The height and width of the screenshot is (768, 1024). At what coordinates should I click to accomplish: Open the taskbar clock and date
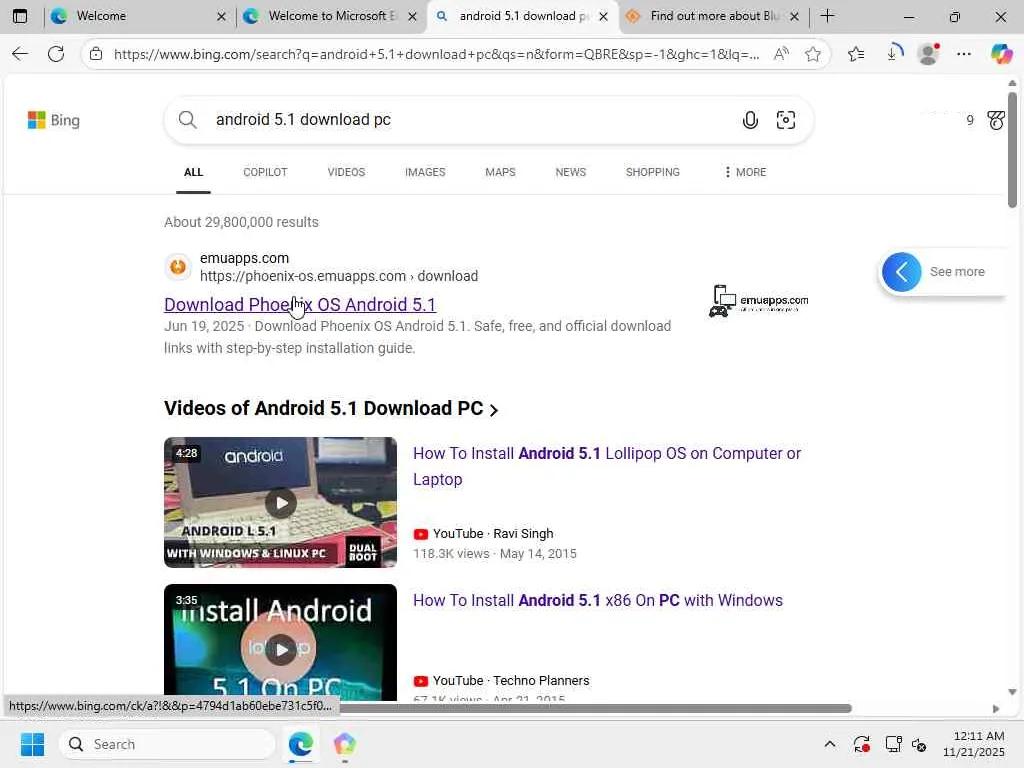973,744
